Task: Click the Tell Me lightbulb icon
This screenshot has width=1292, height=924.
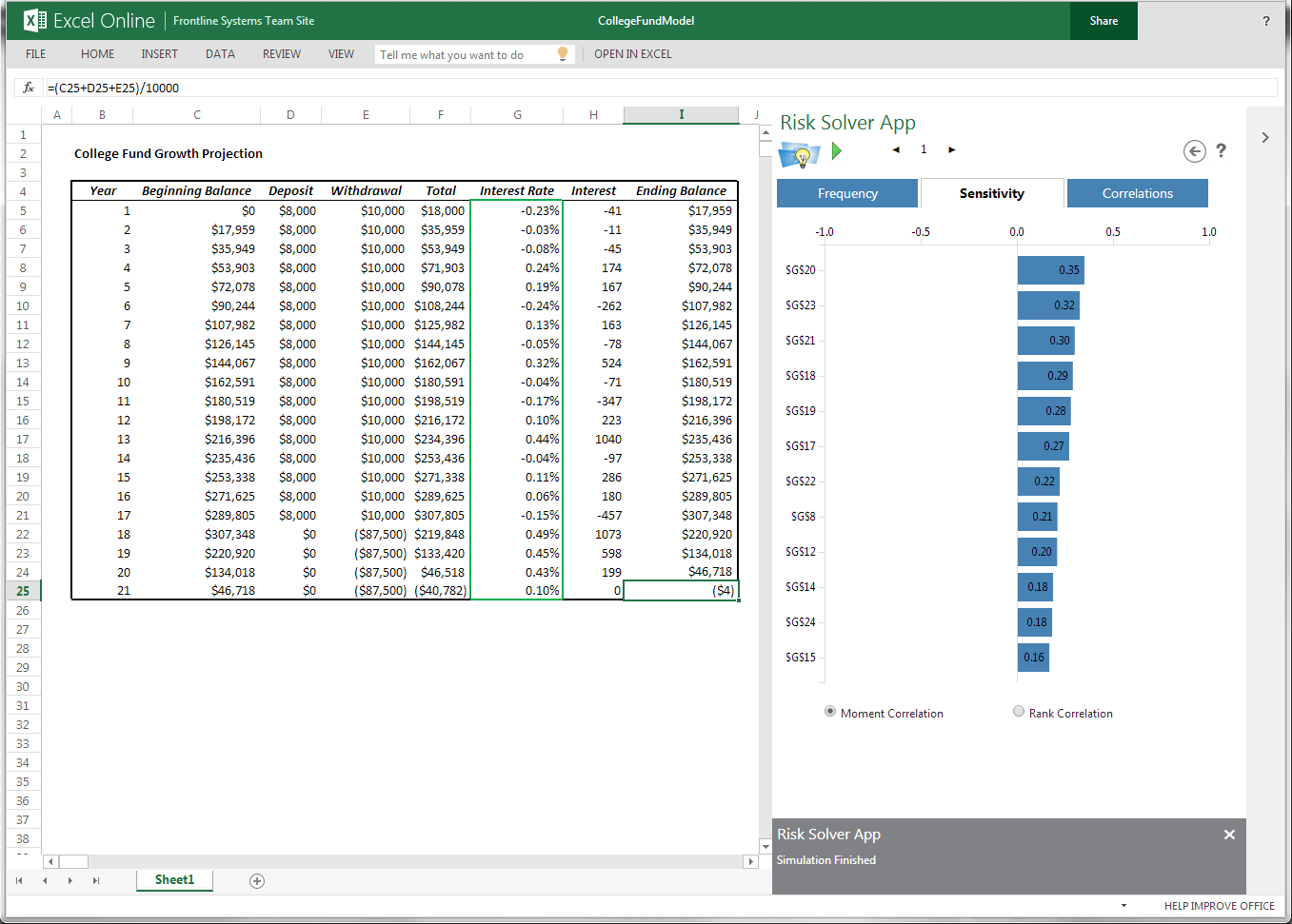Action: point(563,54)
